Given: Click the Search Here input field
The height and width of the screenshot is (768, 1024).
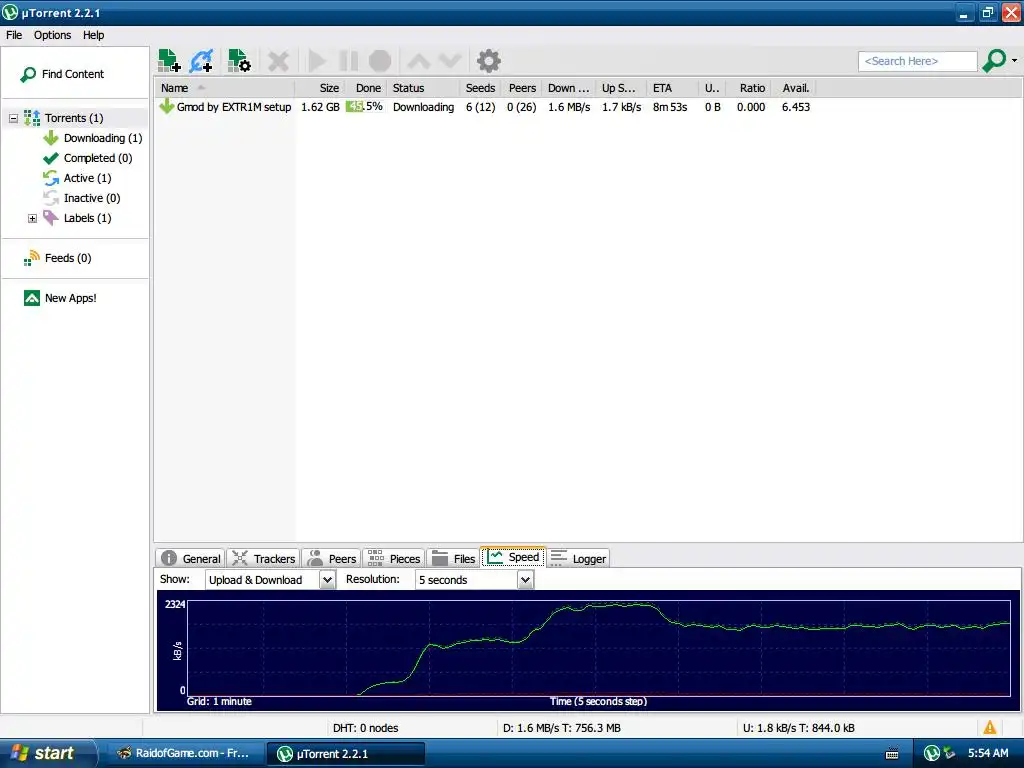Looking at the screenshot, I should 918,61.
